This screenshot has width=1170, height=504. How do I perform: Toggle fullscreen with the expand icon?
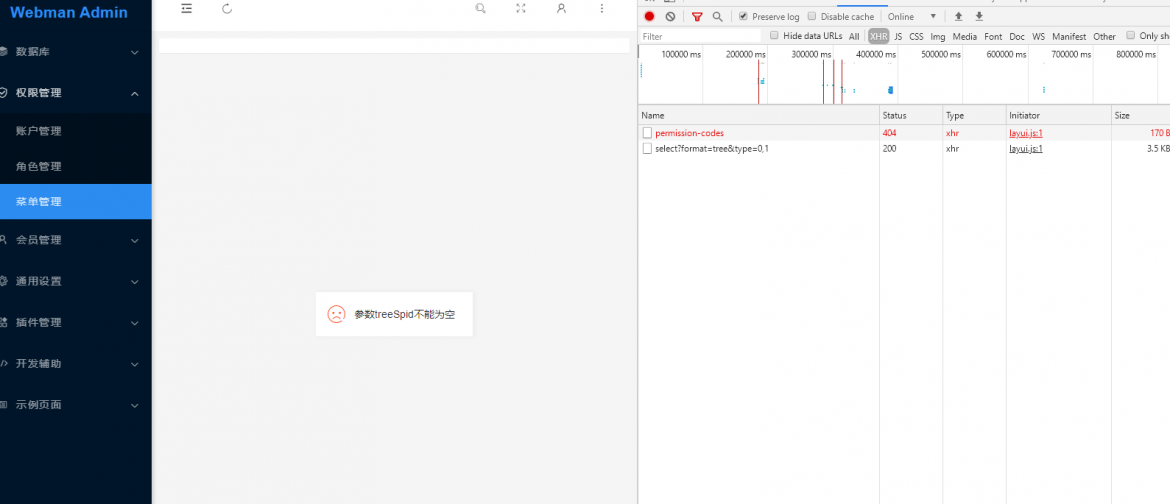point(521,8)
